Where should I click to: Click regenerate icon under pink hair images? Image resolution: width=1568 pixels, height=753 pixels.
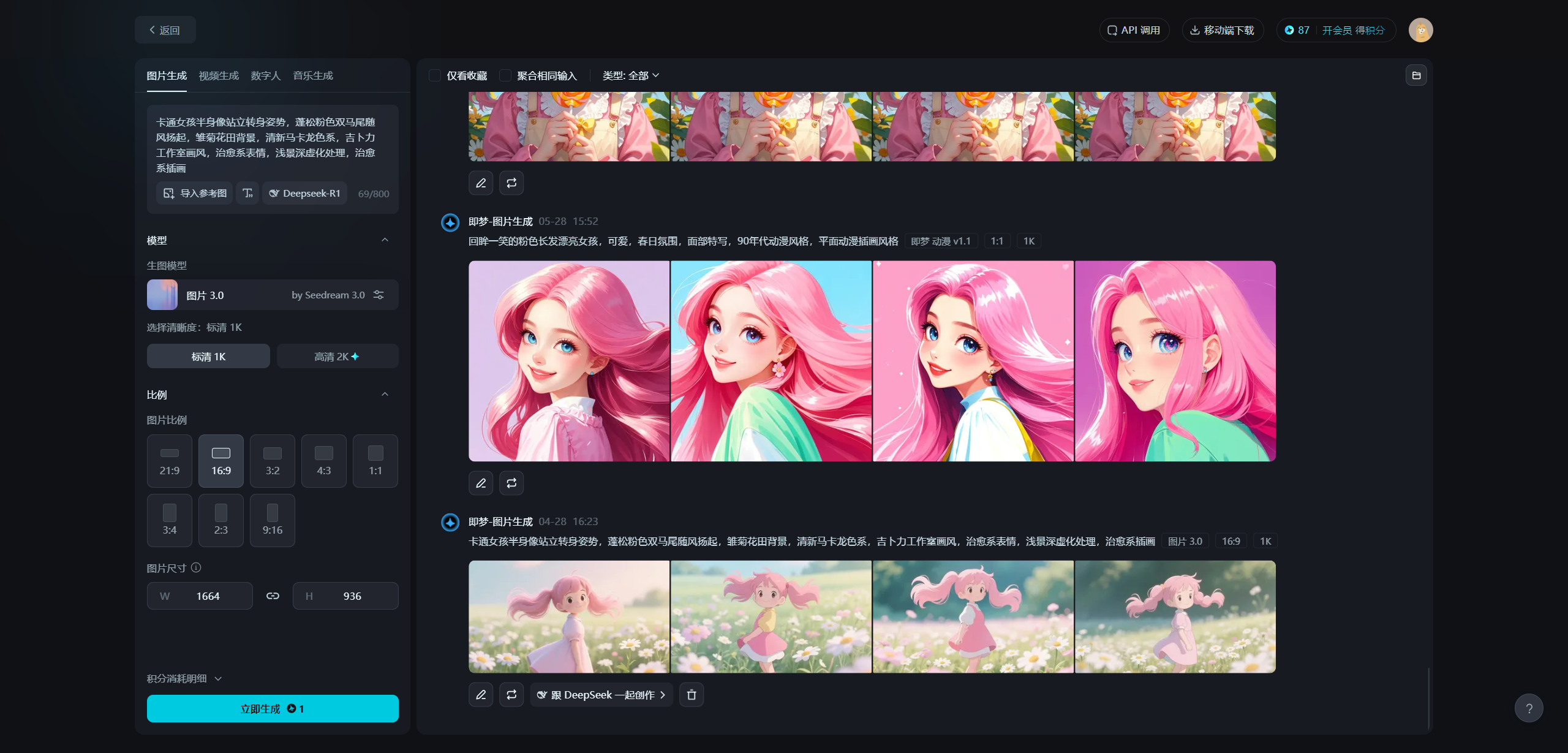click(511, 483)
